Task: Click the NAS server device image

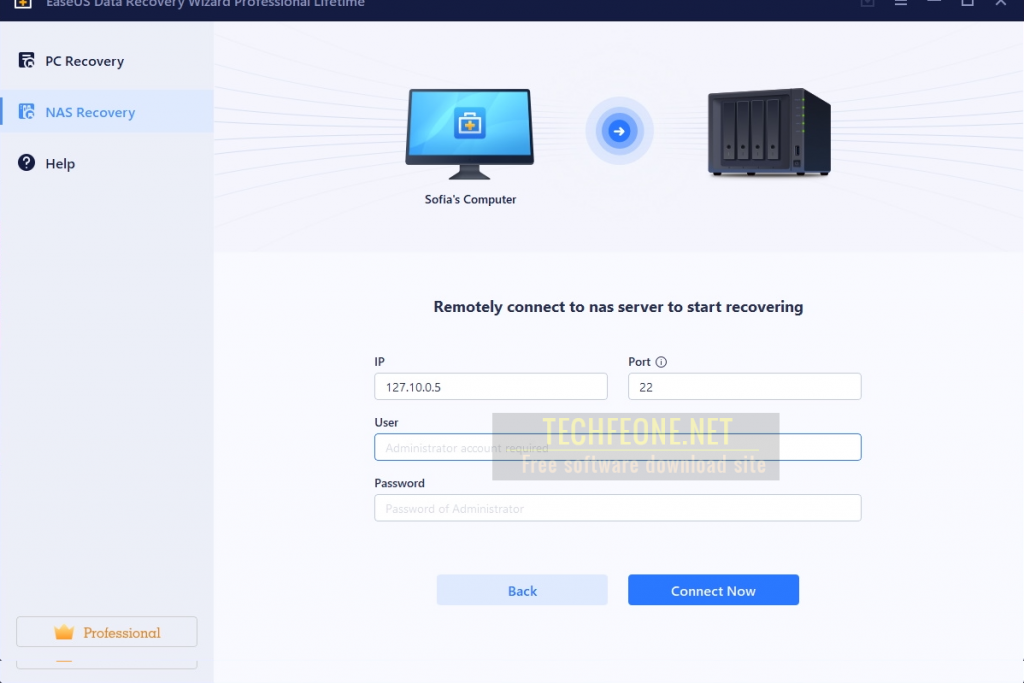Action: [x=769, y=133]
